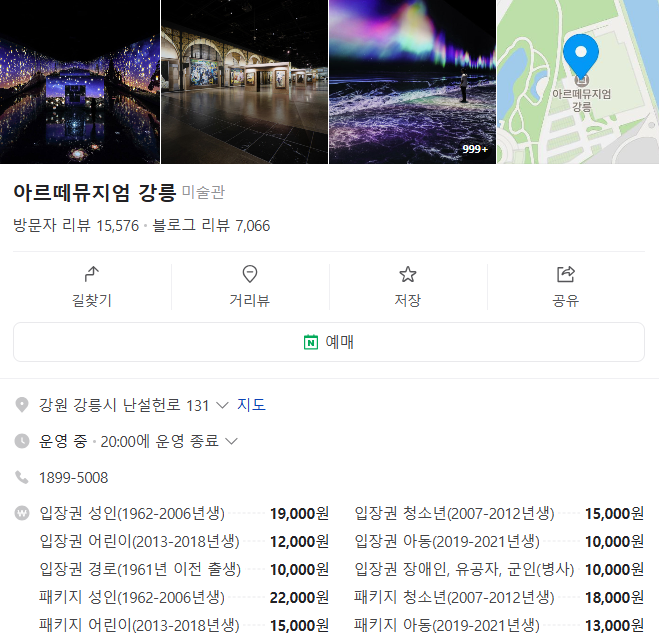659x643 pixels.
Task: Click the 길찾기 directions arrow icon
Action: click(x=92, y=274)
